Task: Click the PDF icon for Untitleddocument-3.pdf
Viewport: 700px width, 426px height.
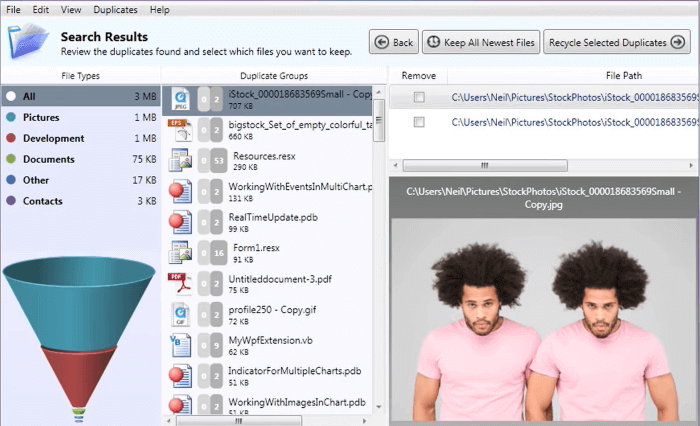Action: tap(179, 284)
